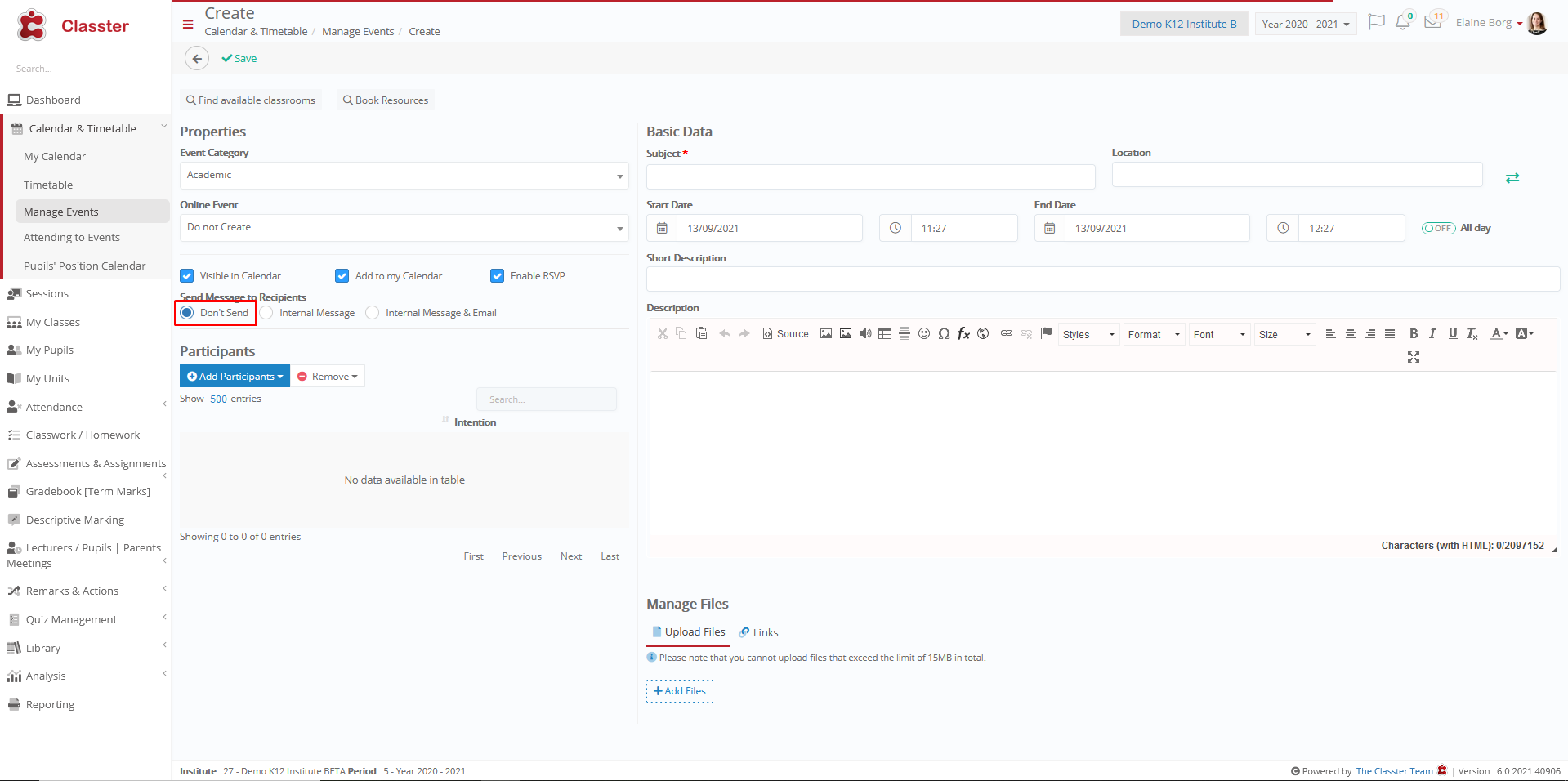The image size is (1568, 781).
Task: Open the Add Participants dropdown
Action: pyautogui.click(x=235, y=376)
